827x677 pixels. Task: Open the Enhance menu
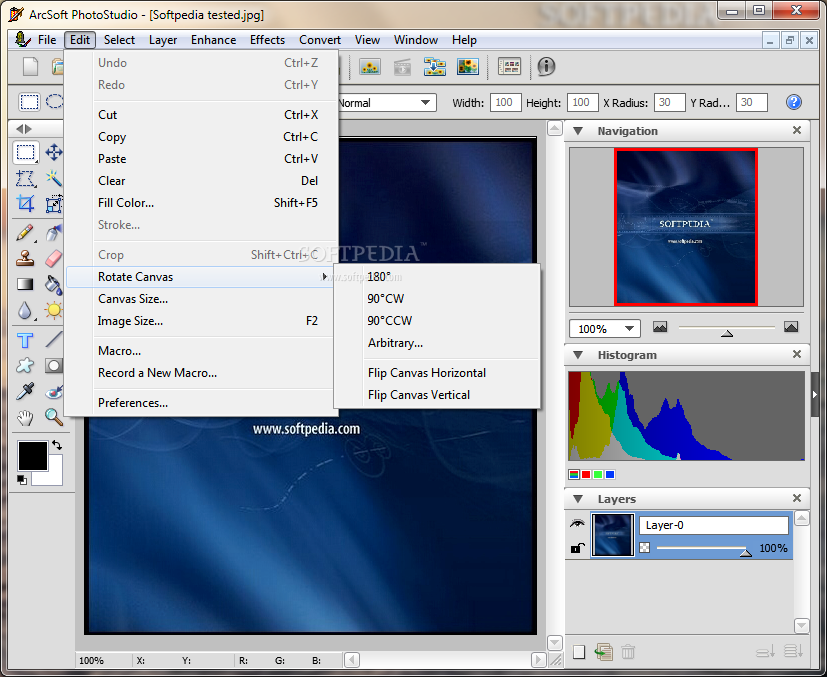pyautogui.click(x=213, y=40)
